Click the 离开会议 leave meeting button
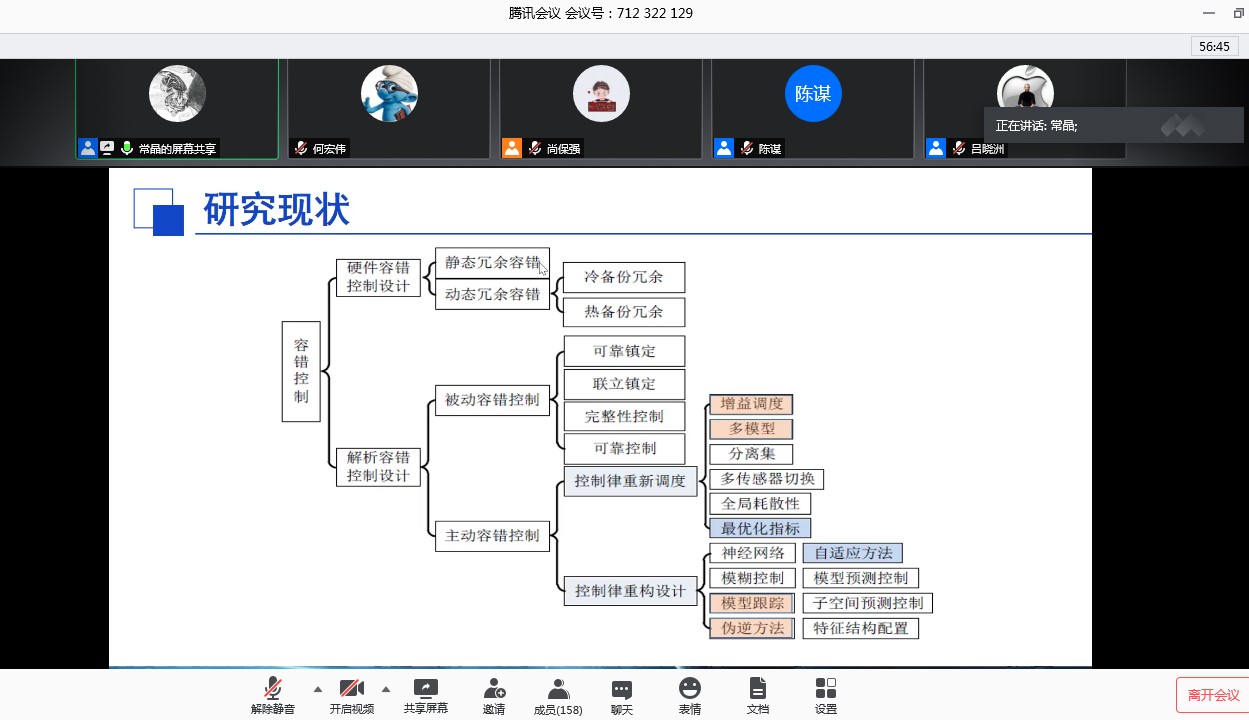 point(1212,695)
